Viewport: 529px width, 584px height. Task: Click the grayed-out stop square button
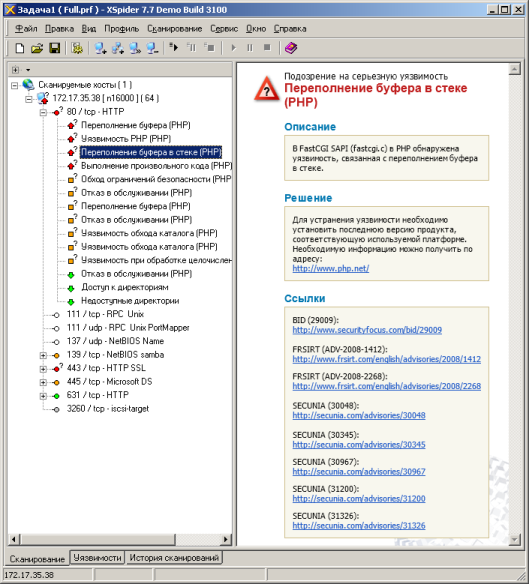[267, 48]
